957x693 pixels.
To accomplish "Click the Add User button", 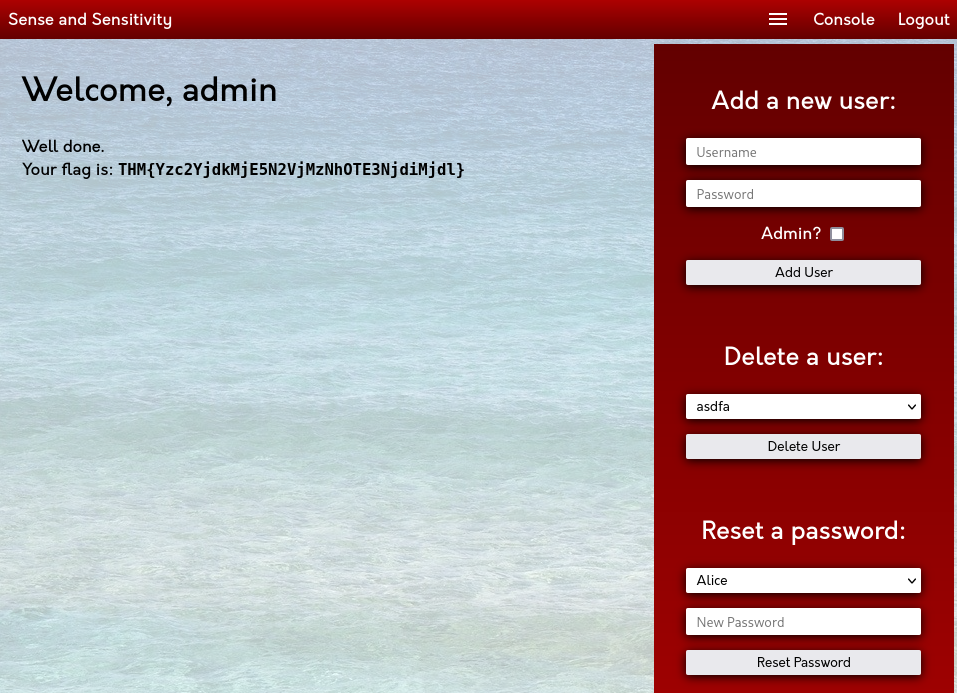I will coord(803,272).
